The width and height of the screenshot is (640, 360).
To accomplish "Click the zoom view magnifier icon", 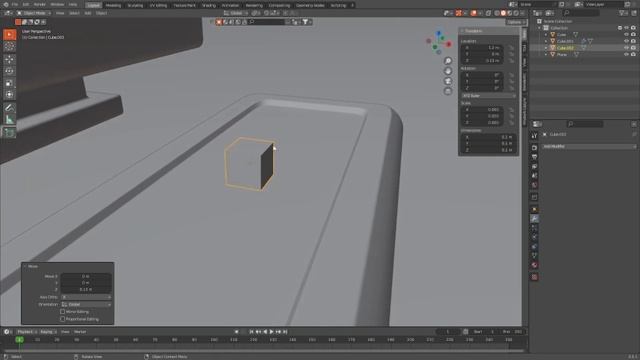I will coord(448,61).
